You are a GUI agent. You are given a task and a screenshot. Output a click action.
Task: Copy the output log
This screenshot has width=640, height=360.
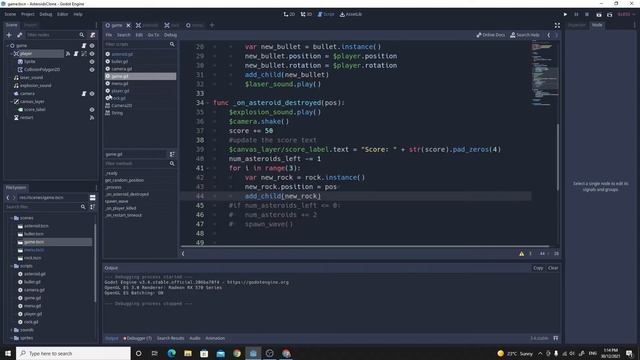[538, 268]
